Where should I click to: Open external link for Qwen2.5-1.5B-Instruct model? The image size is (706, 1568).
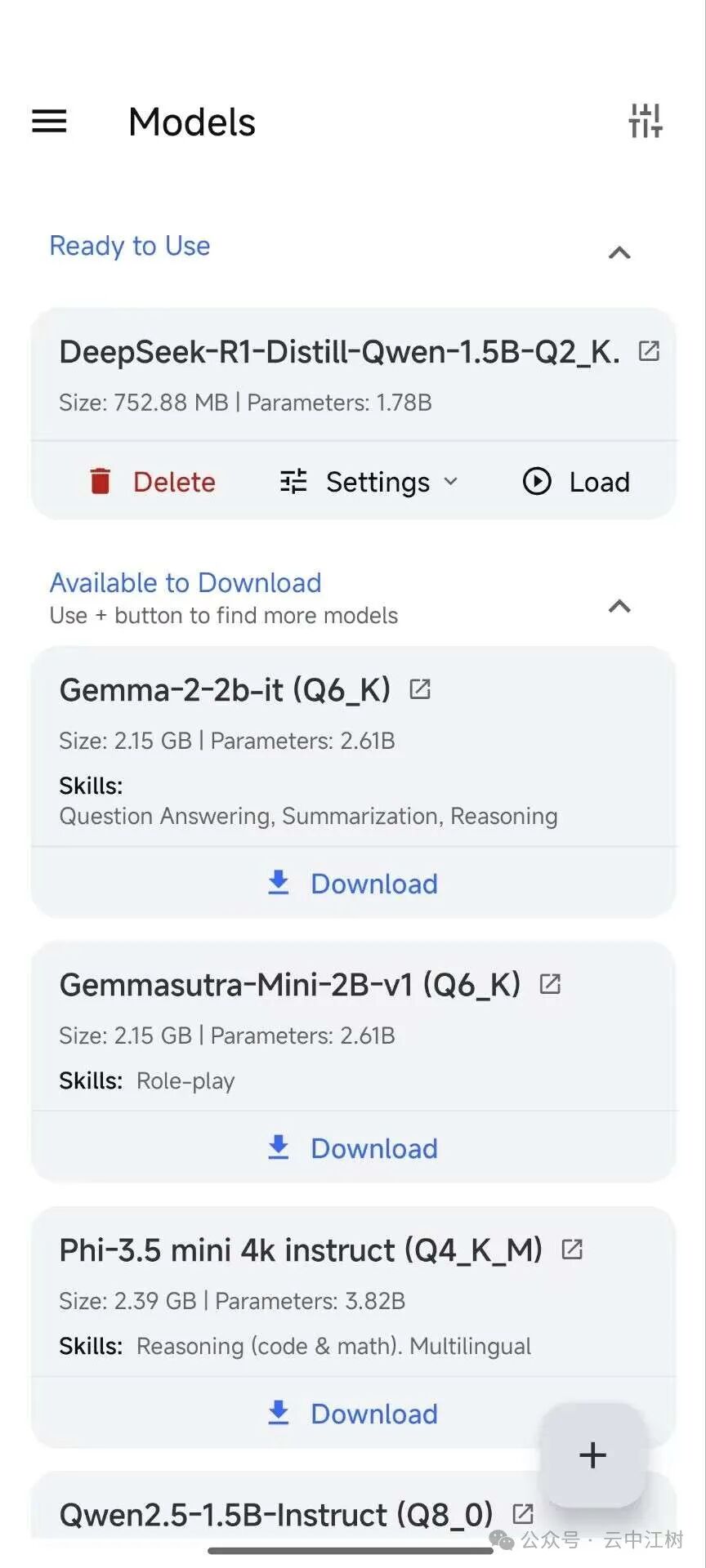[523, 1513]
